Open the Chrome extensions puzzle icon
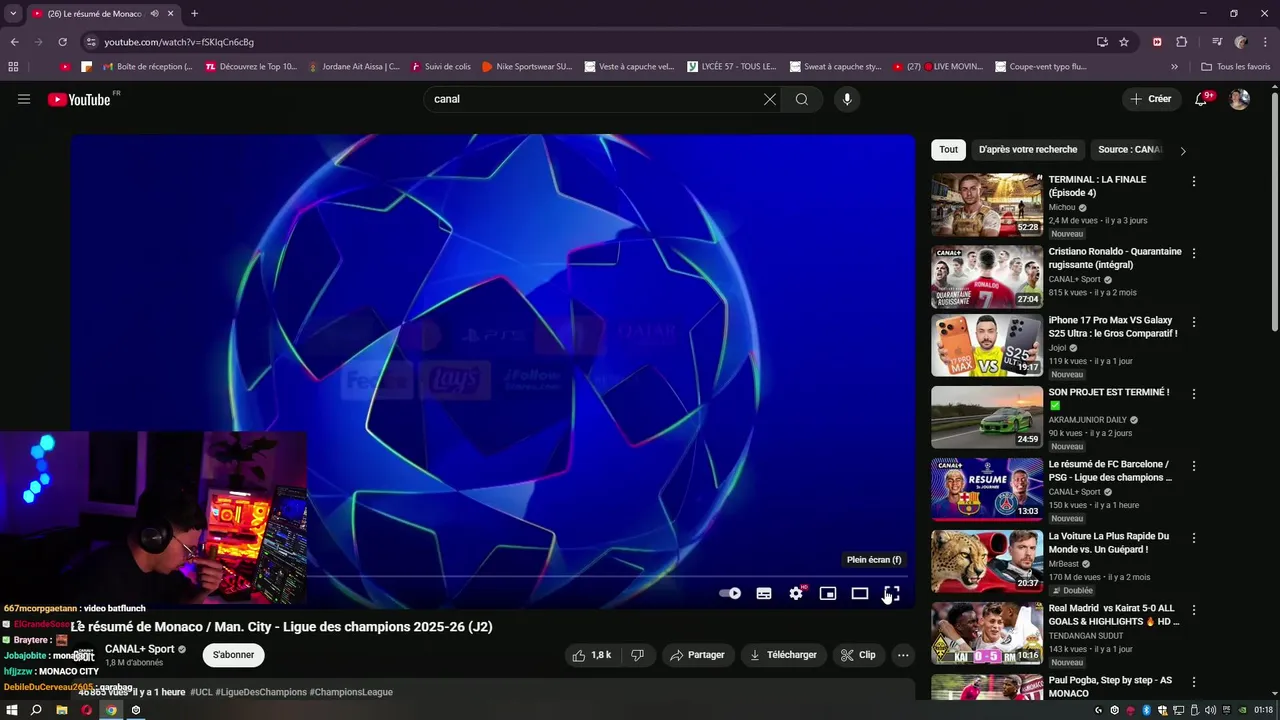The width and height of the screenshot is (1280, 720). (x=1182, y=42)
